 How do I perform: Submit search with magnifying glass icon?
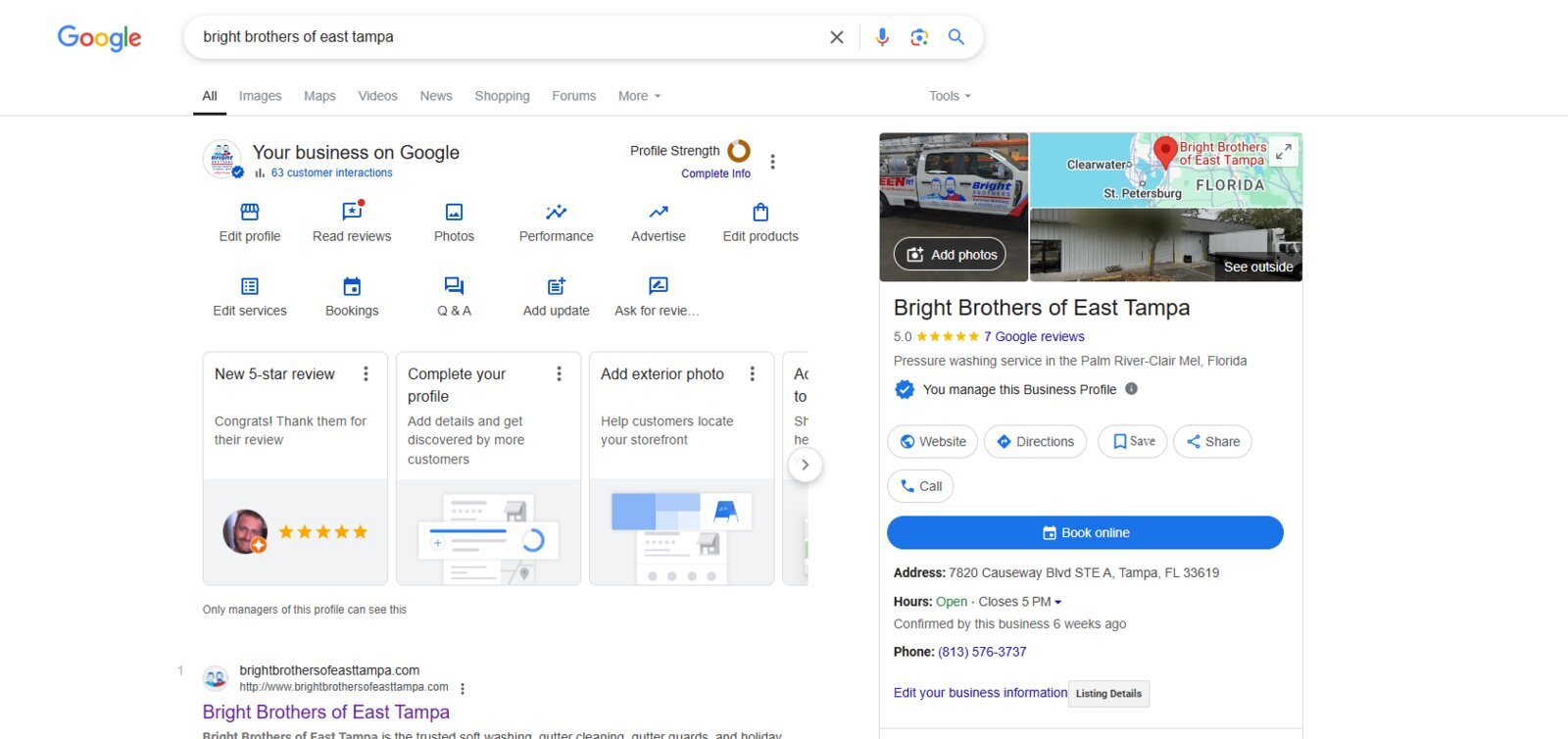coord(956,37)
